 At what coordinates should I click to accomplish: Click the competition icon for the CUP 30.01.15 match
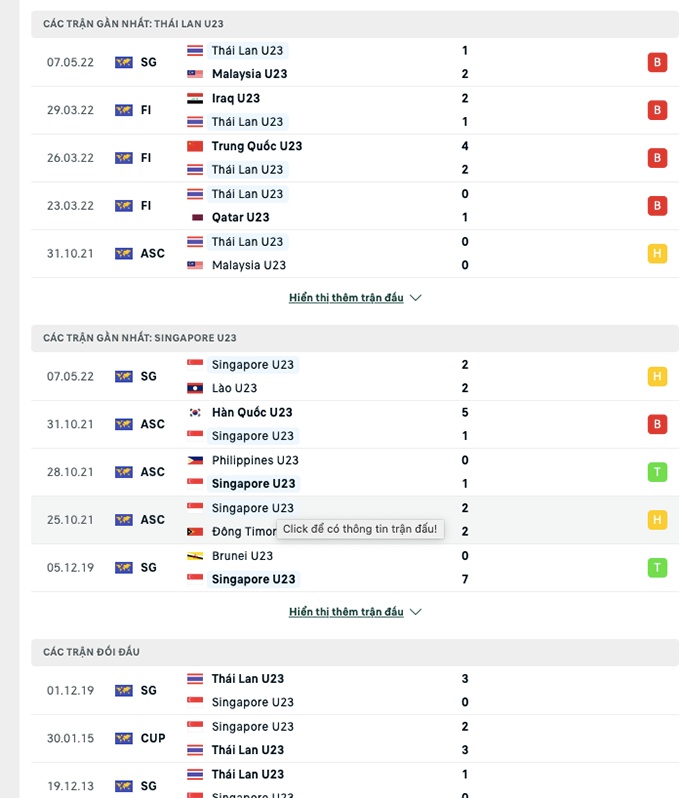(124, 738)
